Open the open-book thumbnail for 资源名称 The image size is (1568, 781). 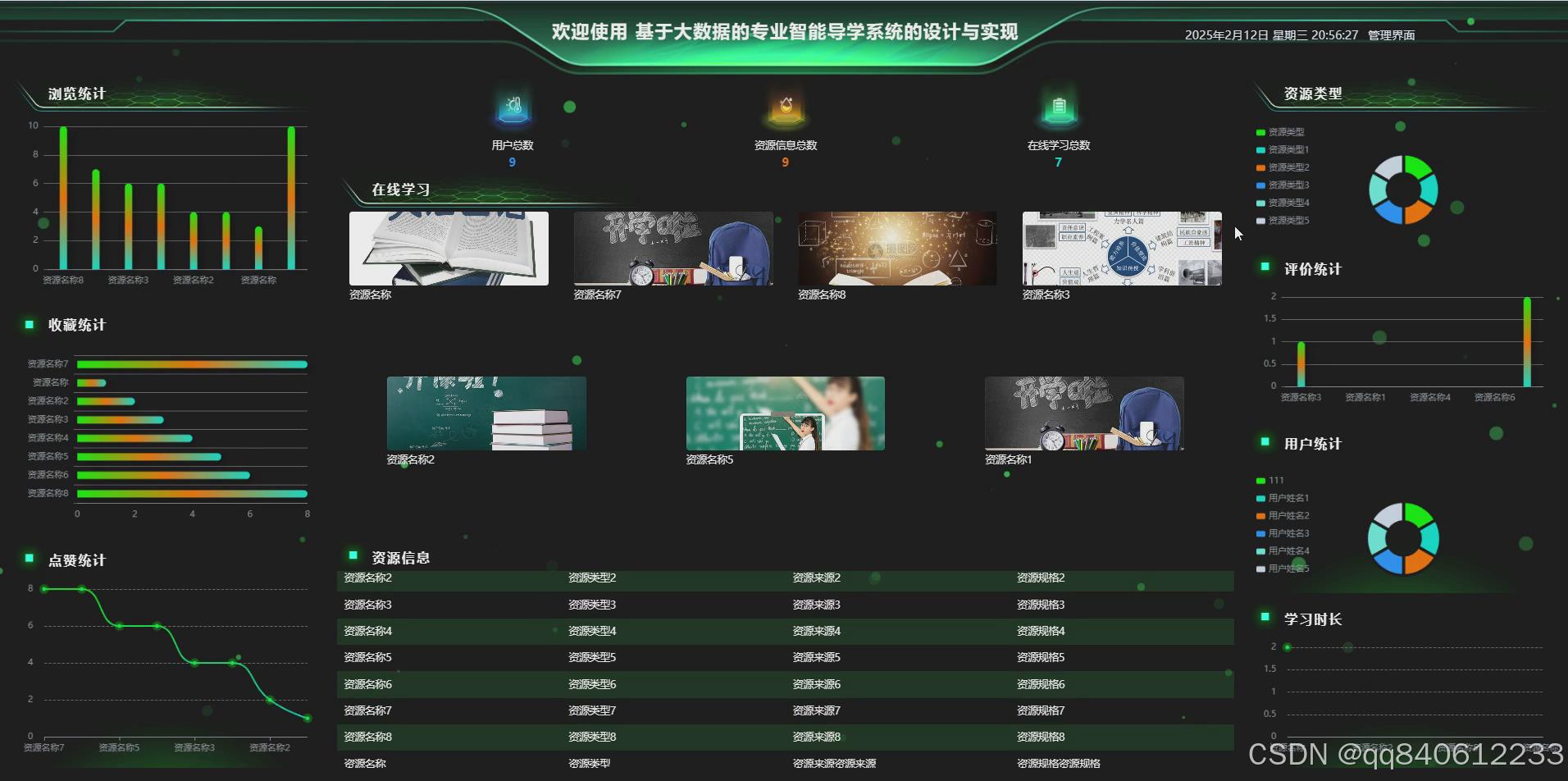coord(449,249)
